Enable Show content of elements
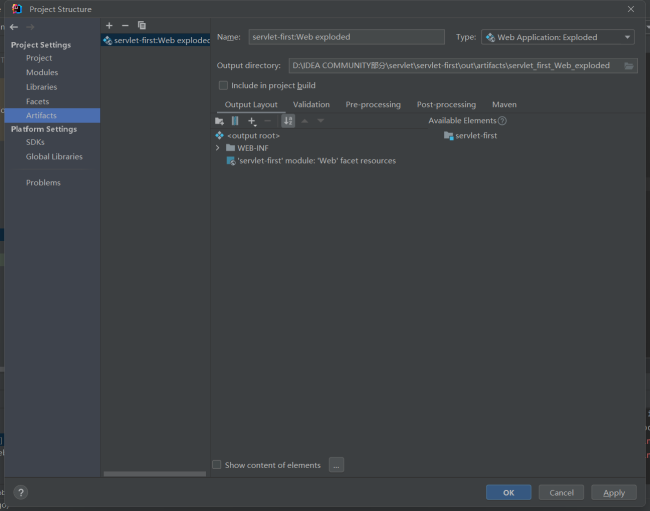 217,465
